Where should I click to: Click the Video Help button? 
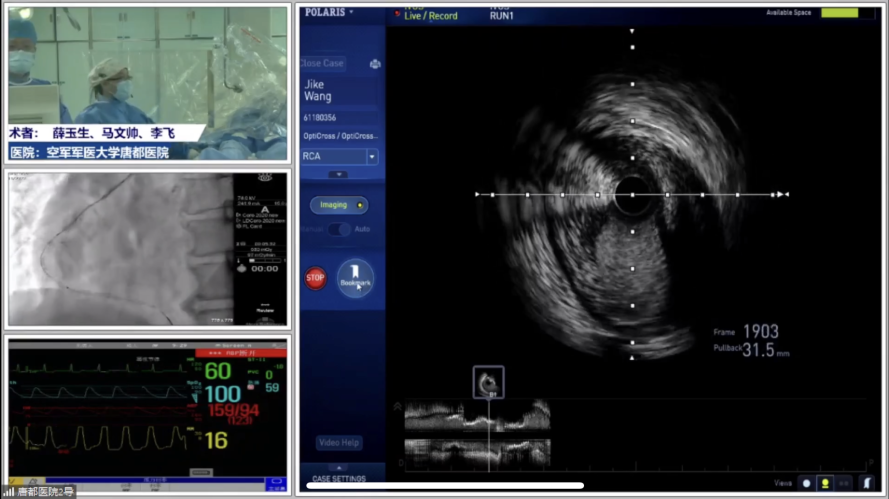(x=339, y=442)
